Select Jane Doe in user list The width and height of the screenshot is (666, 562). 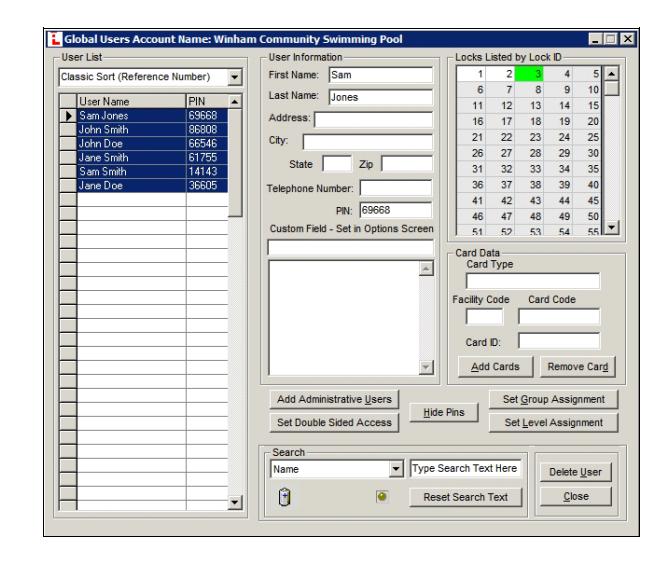(x=131, y=186)
